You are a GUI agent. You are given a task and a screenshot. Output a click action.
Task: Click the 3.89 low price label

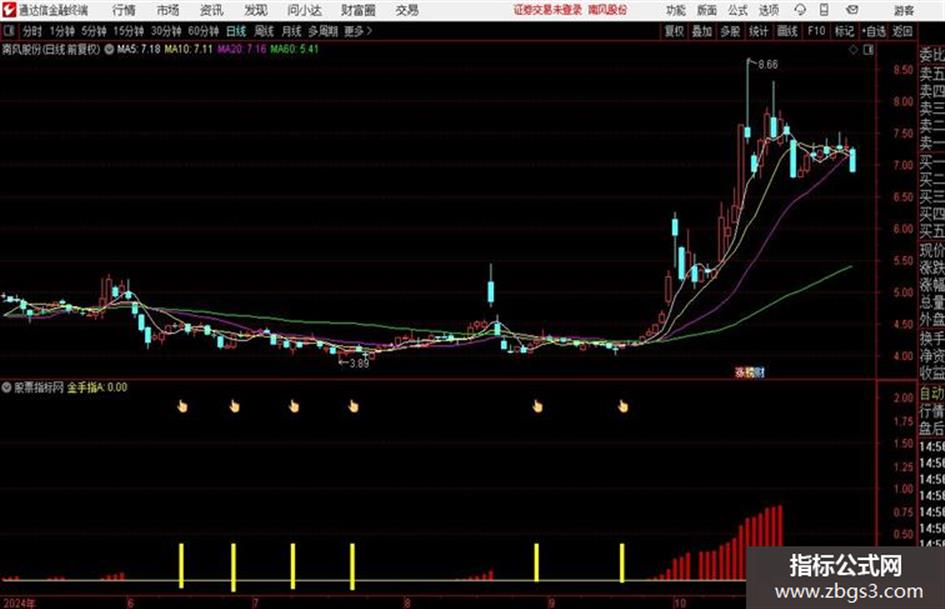pos(359,364)
